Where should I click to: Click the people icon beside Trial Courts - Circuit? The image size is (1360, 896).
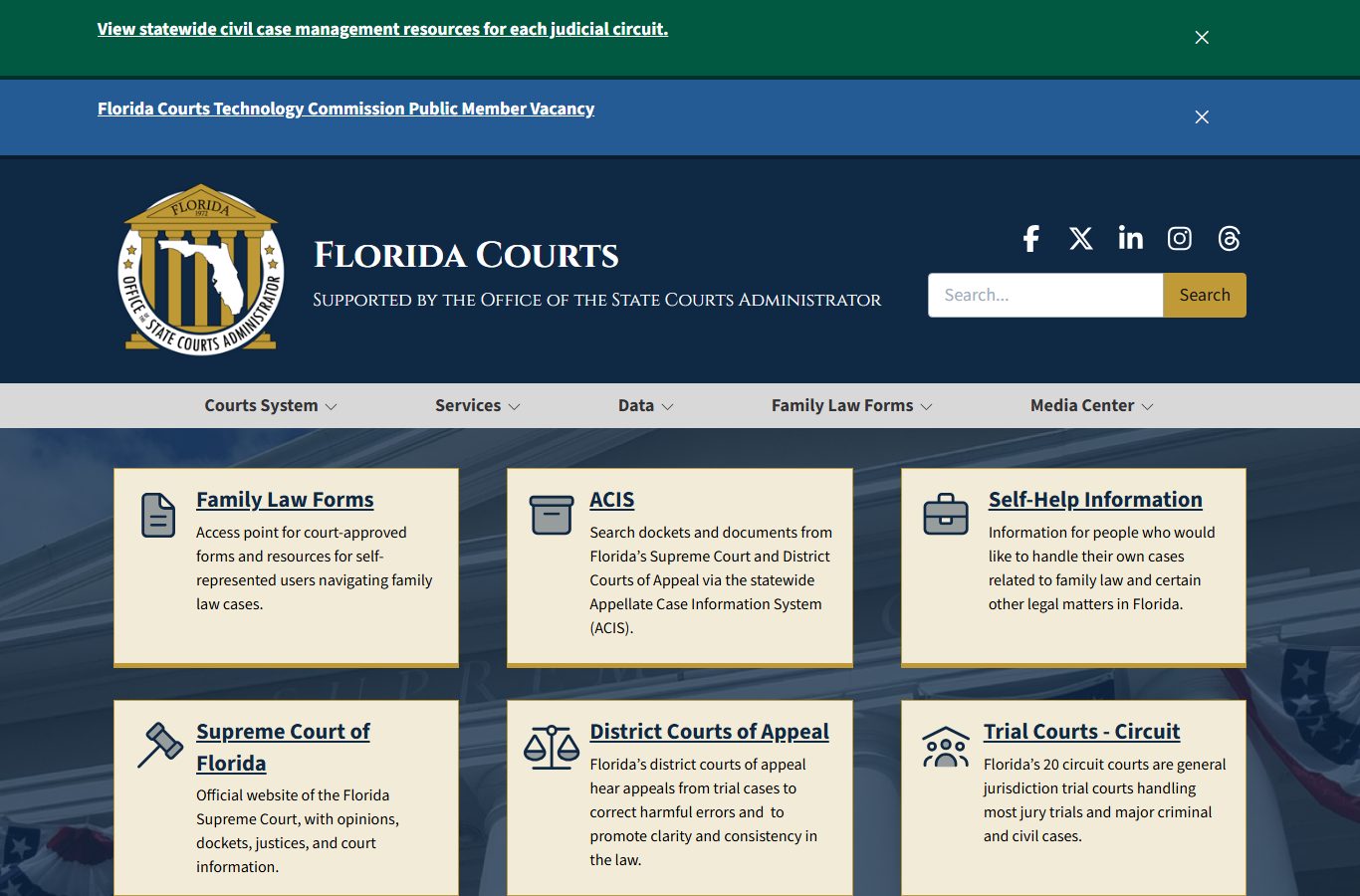click(946, 747)
